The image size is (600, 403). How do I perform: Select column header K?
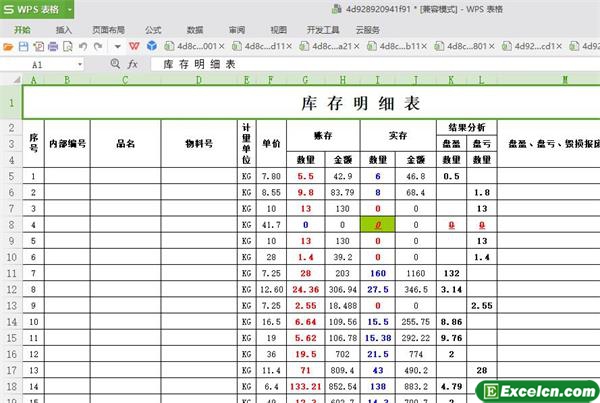(x=452, y=80)
